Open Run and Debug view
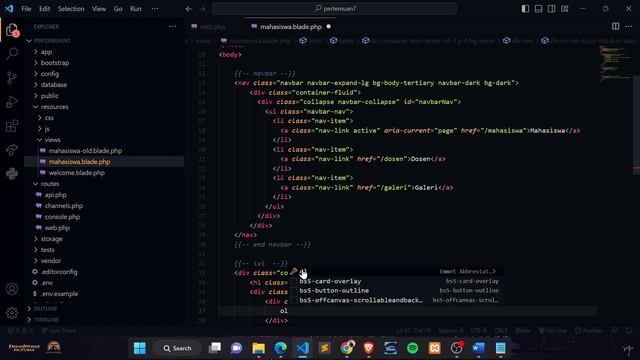 click(x=12, y=102)
